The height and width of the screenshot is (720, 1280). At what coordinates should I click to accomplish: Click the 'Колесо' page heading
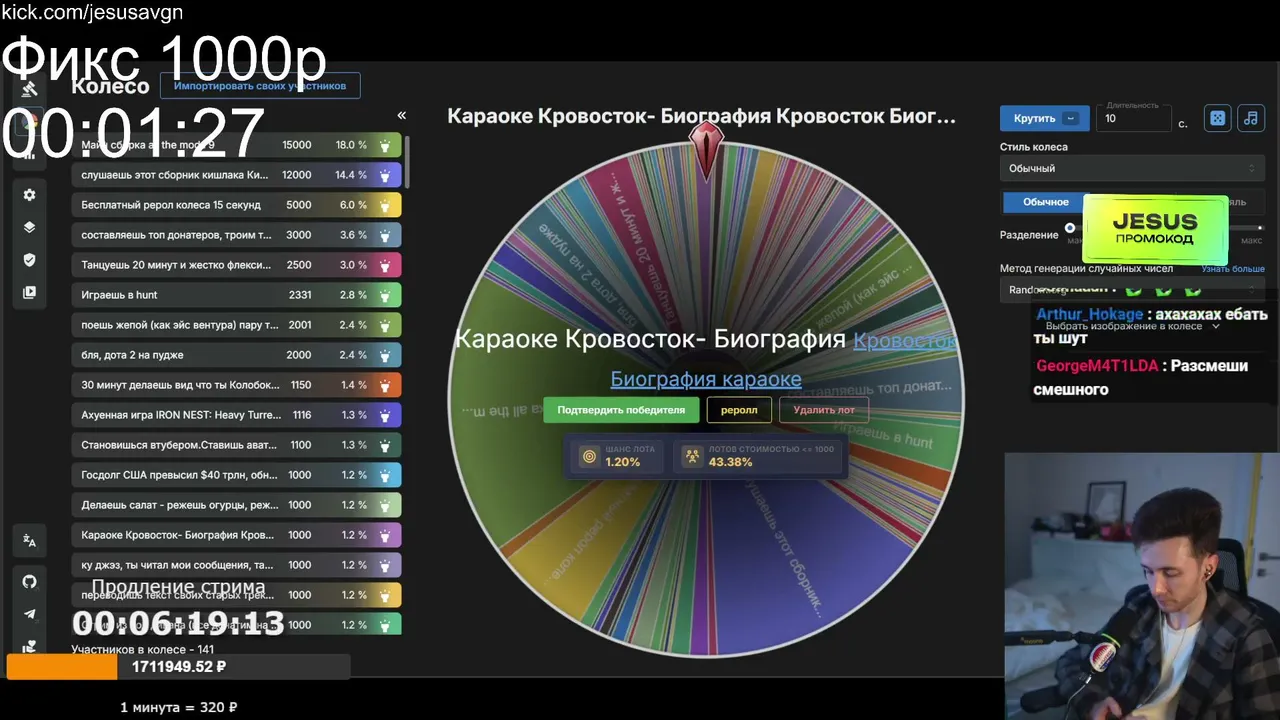pos(110,86)
